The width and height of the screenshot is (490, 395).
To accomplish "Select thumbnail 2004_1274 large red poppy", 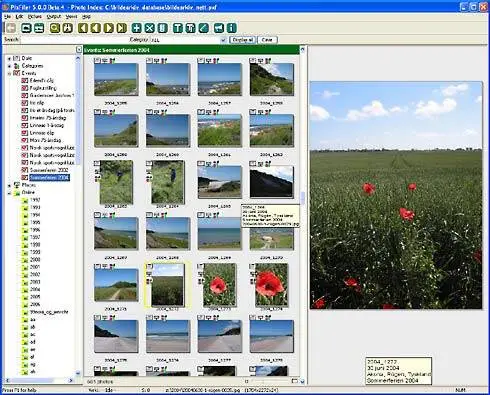I will [x=272, y=285].
